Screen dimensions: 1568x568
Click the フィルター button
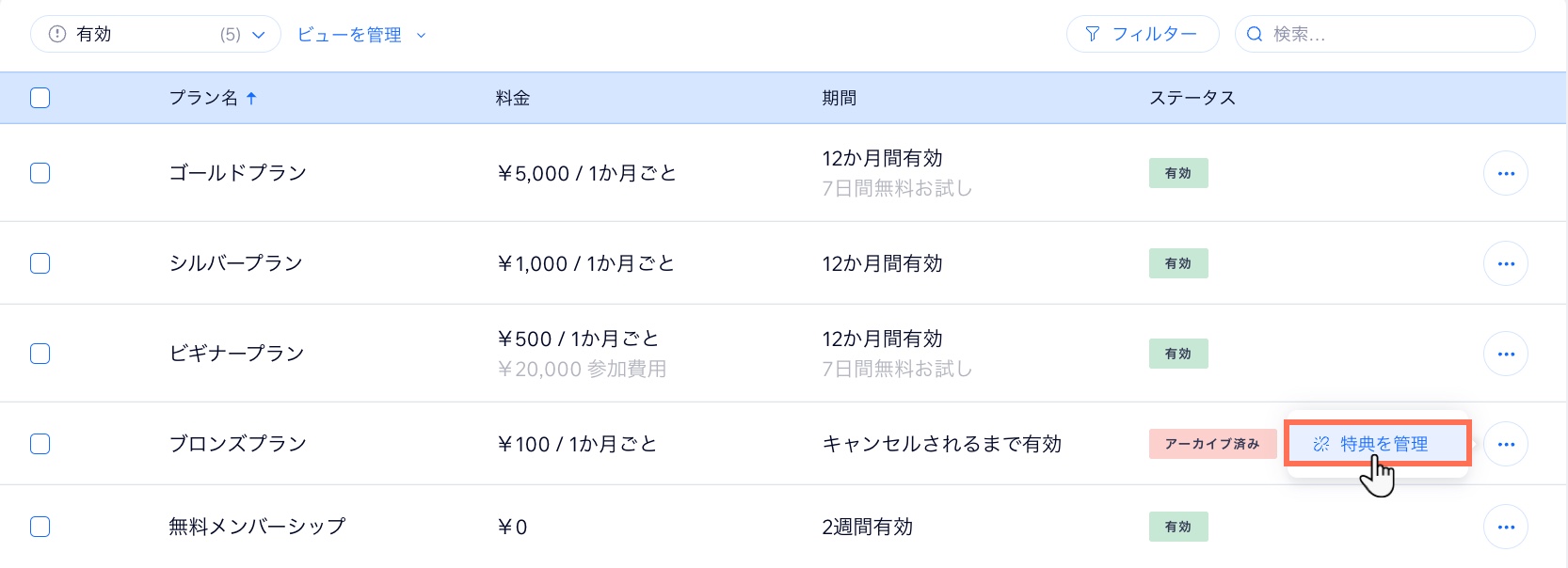1142,35
